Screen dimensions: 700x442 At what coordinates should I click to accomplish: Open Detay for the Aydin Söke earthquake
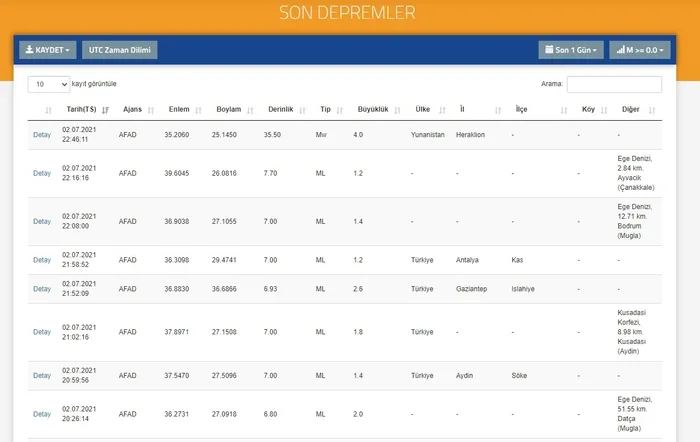pyautogui.click(x=42, y=375)
